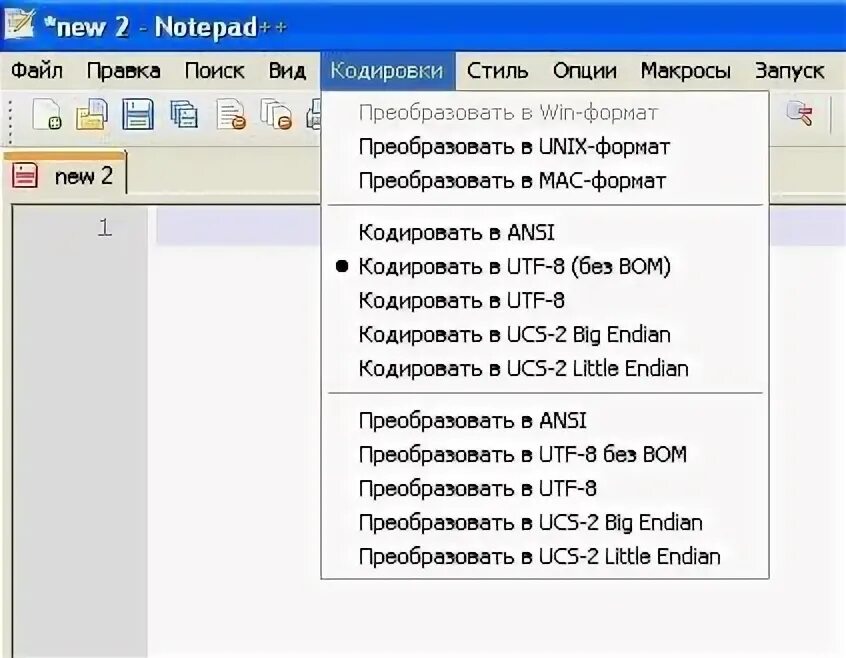
Task: Click line number 1 in the margin
Action: [x=105, y=228]
